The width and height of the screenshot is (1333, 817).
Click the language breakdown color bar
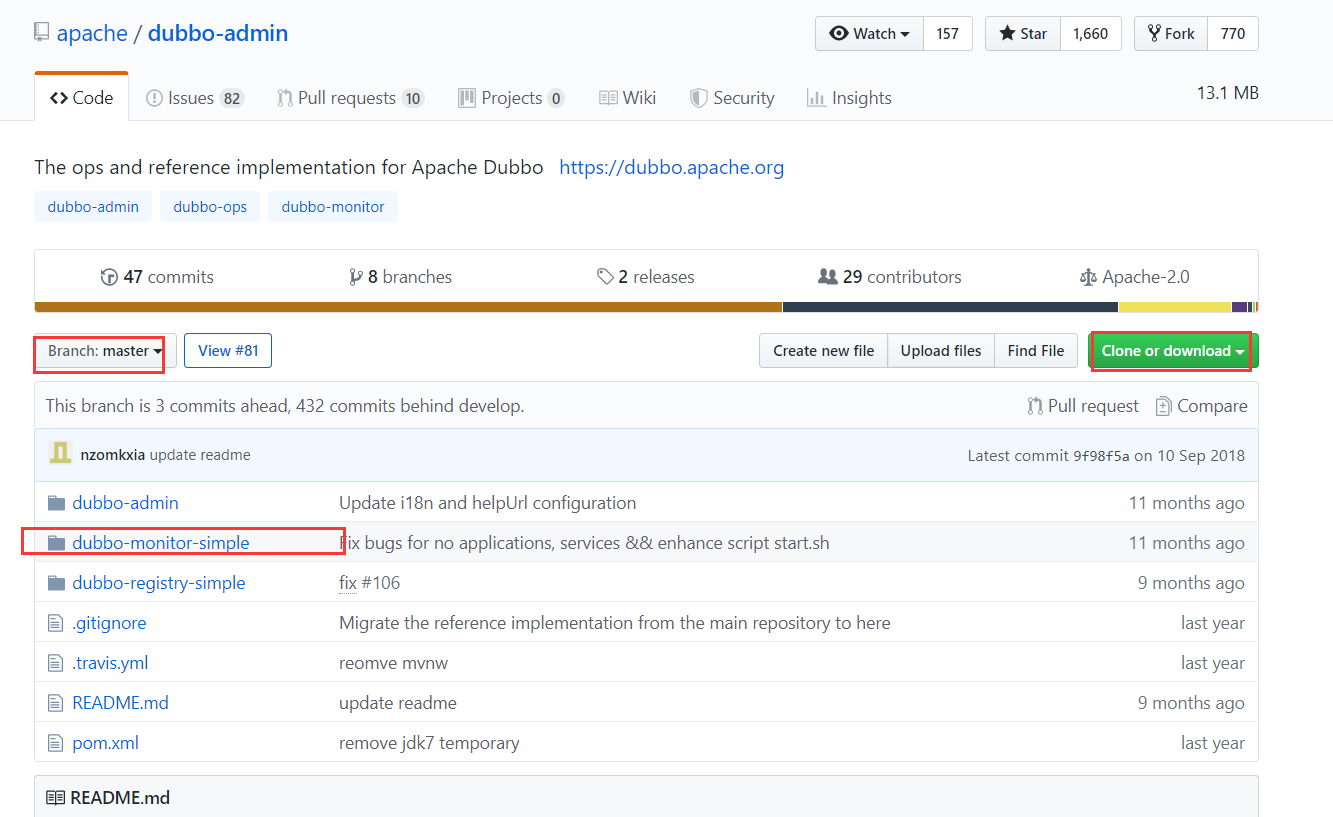[x=646, y=307]
